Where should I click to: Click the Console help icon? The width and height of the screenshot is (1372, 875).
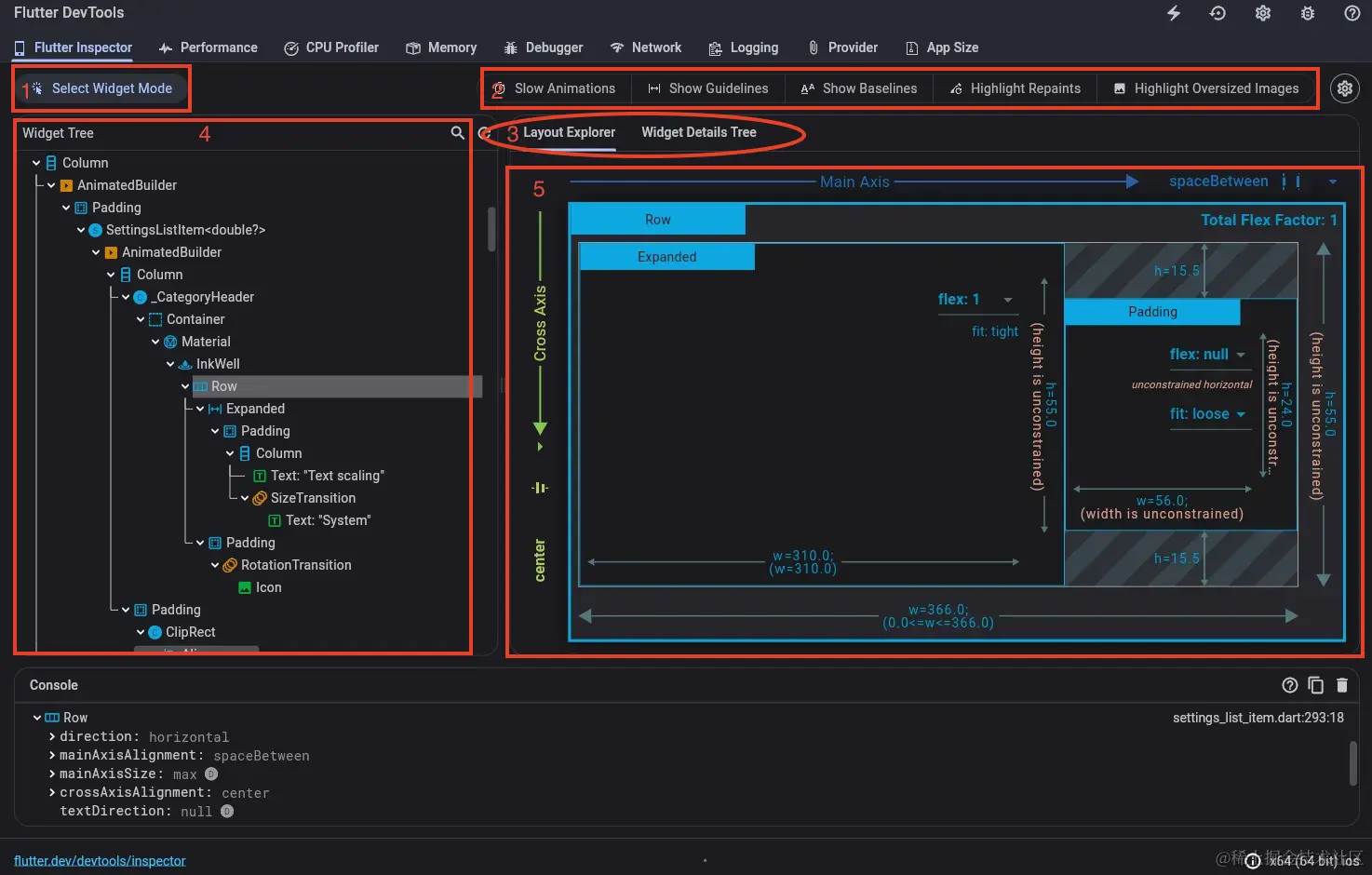[1289, 685]
